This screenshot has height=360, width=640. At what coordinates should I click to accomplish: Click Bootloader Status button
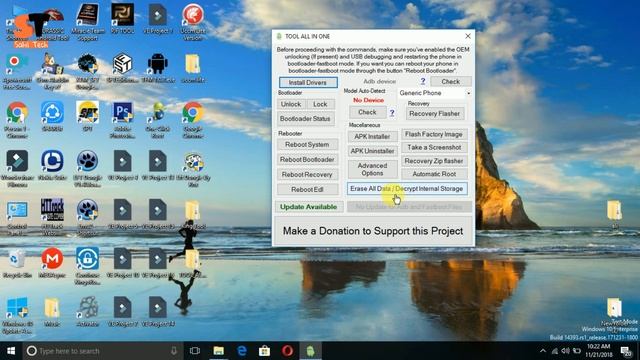[x=305, y=119]
